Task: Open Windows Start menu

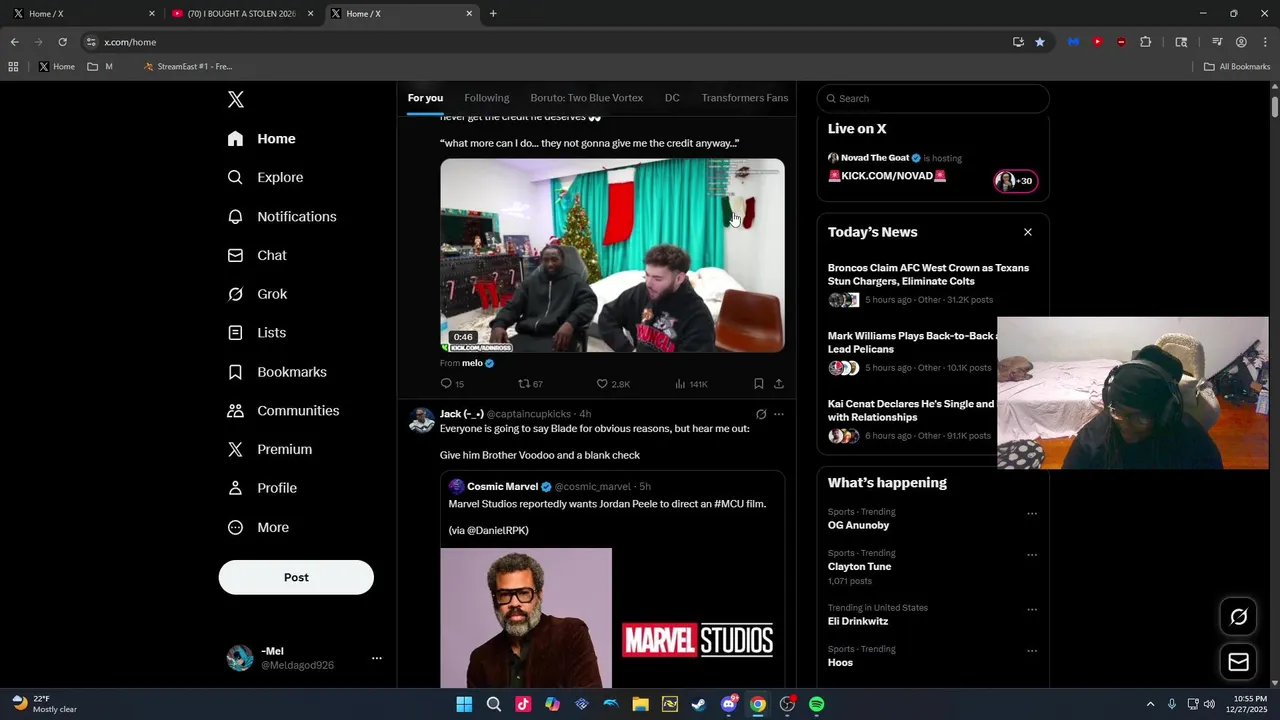Action: click(x=464, y=704)
